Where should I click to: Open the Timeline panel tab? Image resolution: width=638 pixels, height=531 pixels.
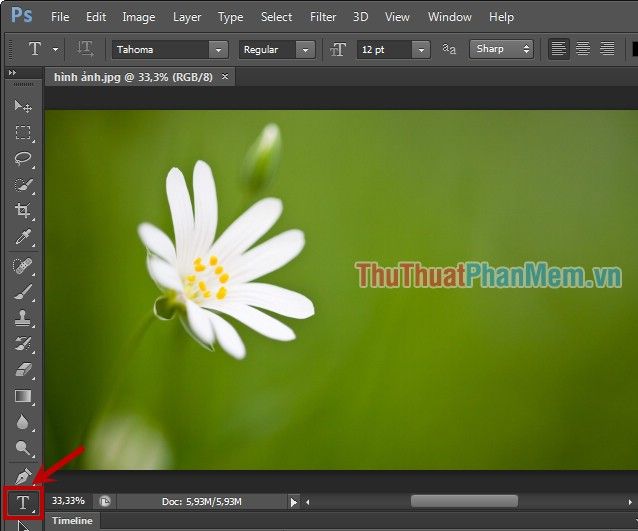pos(72,520)
